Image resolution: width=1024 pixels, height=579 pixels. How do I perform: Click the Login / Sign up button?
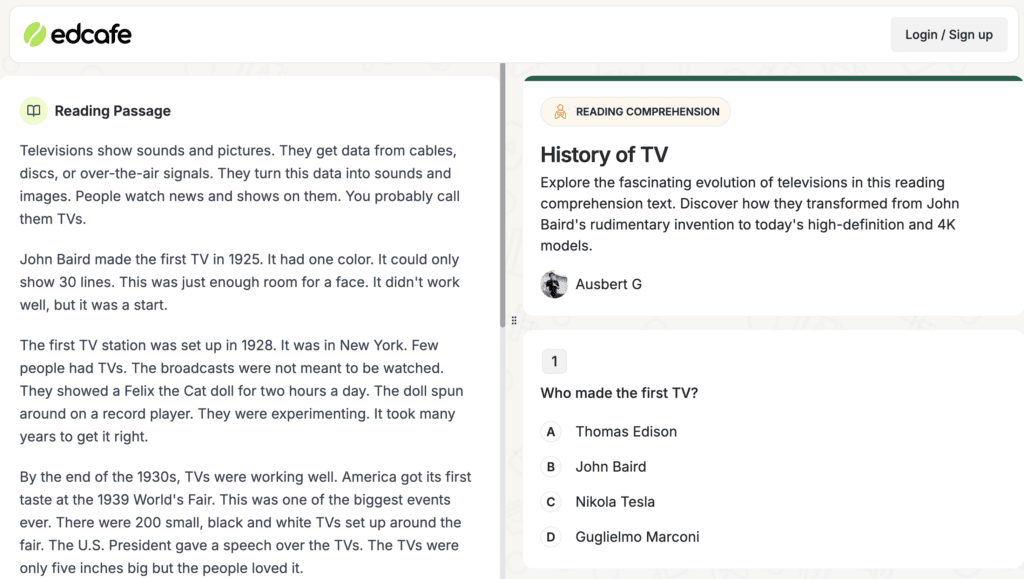click(x=949, y=35)
